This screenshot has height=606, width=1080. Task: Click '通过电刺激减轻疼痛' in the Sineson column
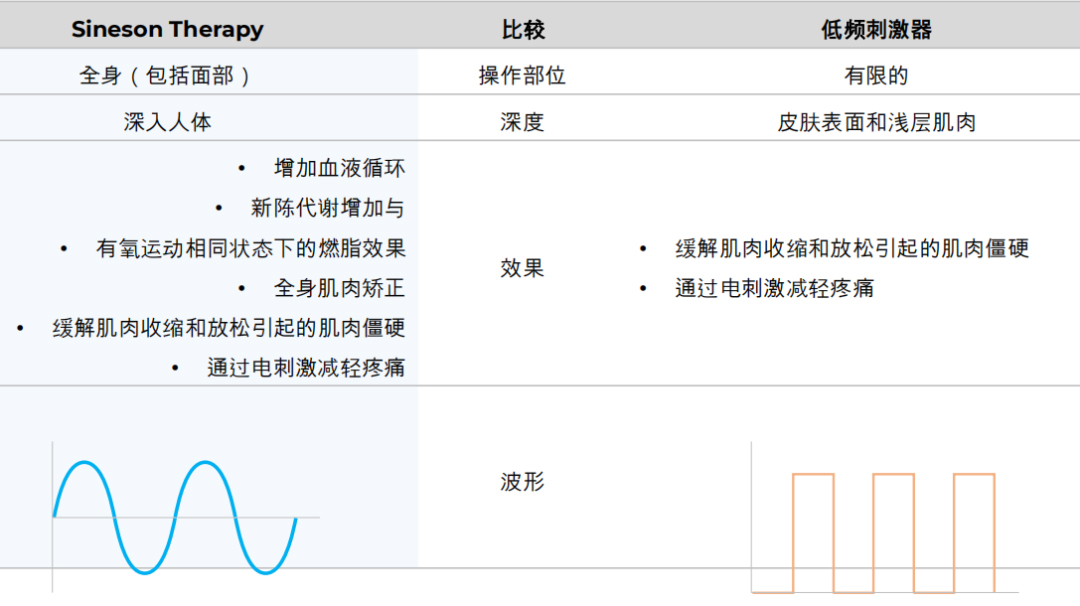[306, 368]
